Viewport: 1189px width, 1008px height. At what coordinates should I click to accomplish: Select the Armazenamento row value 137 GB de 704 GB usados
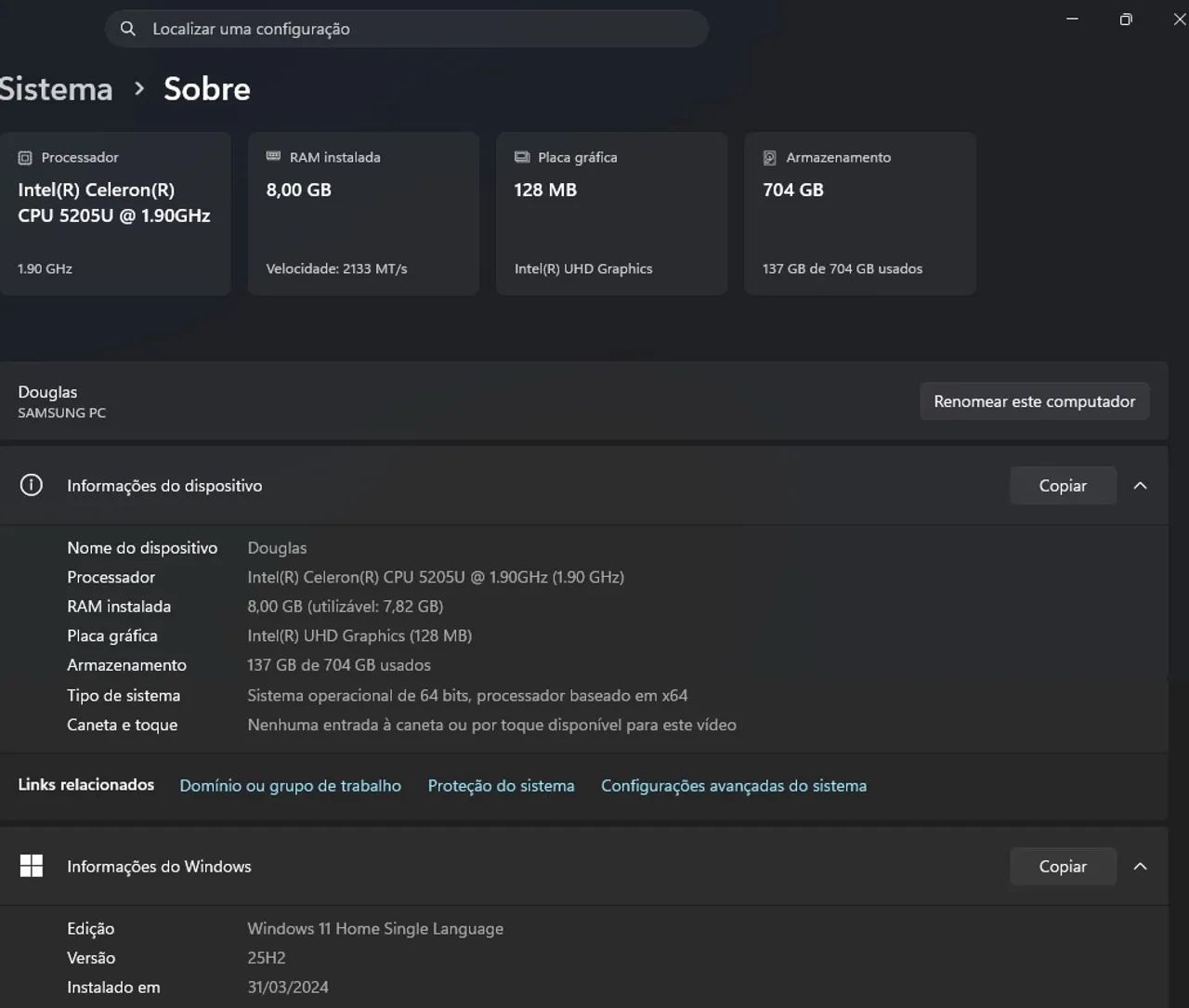(x=339, y=665)
